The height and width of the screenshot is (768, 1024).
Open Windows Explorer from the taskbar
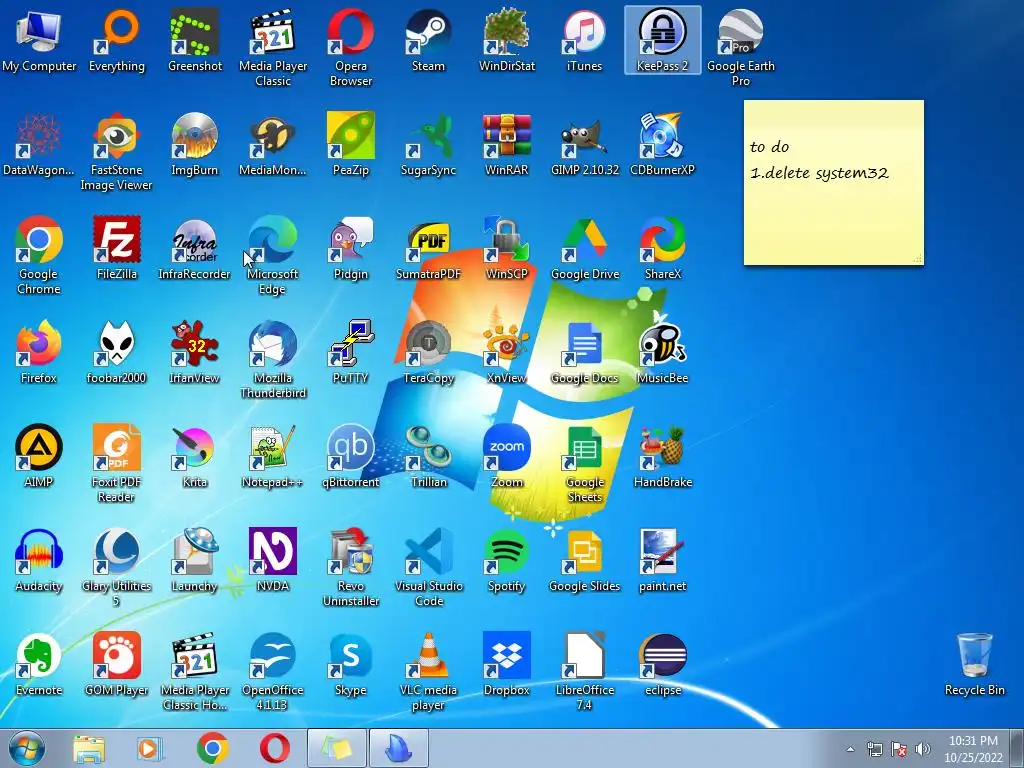pos(89,748)
